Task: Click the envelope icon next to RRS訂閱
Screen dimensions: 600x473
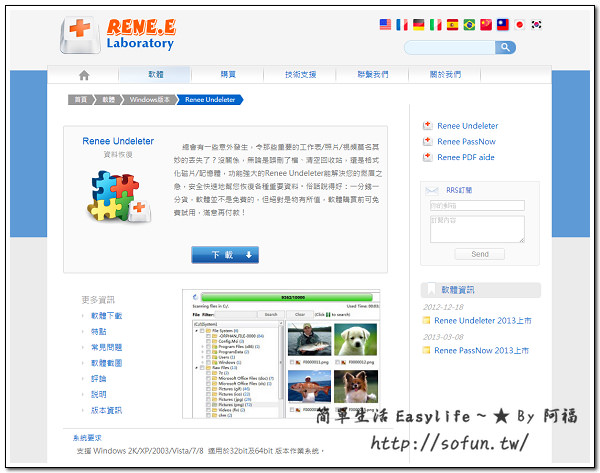Action: tap(432, 190)
